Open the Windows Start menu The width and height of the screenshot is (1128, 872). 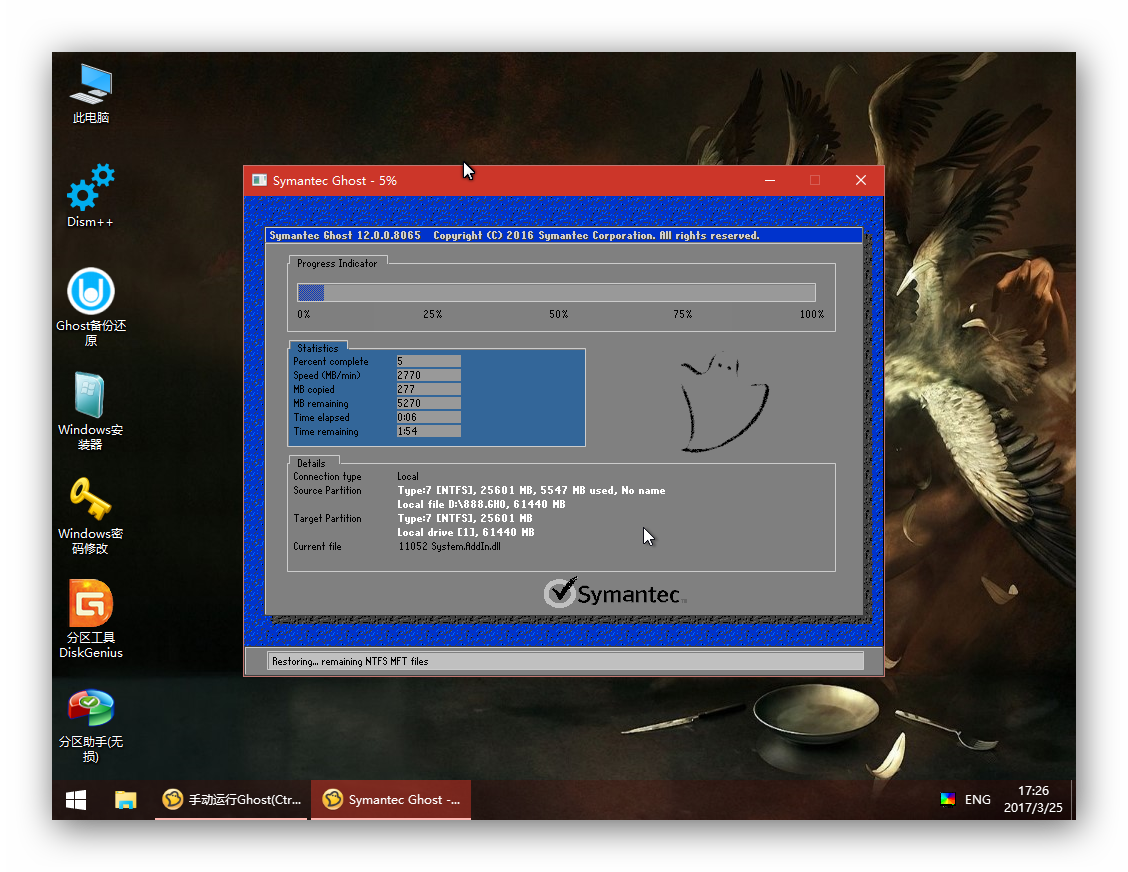[x=76, y=799]
